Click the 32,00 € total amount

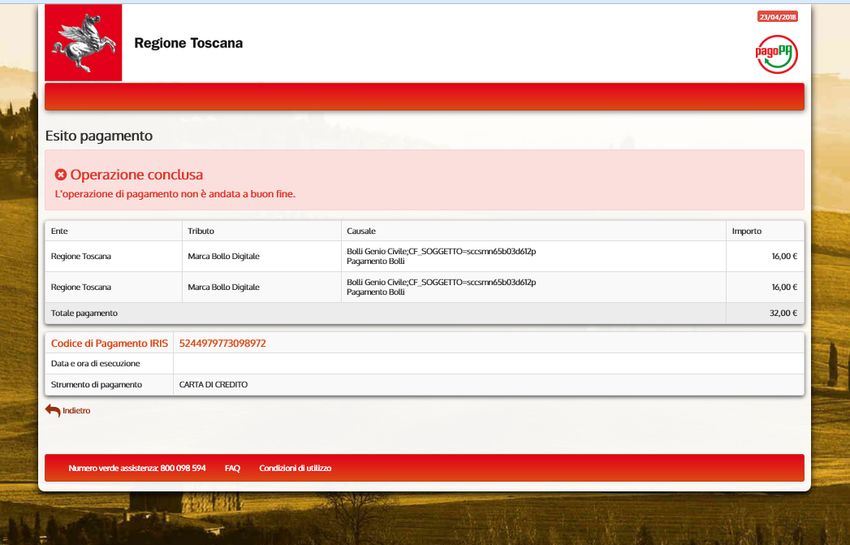783,313
